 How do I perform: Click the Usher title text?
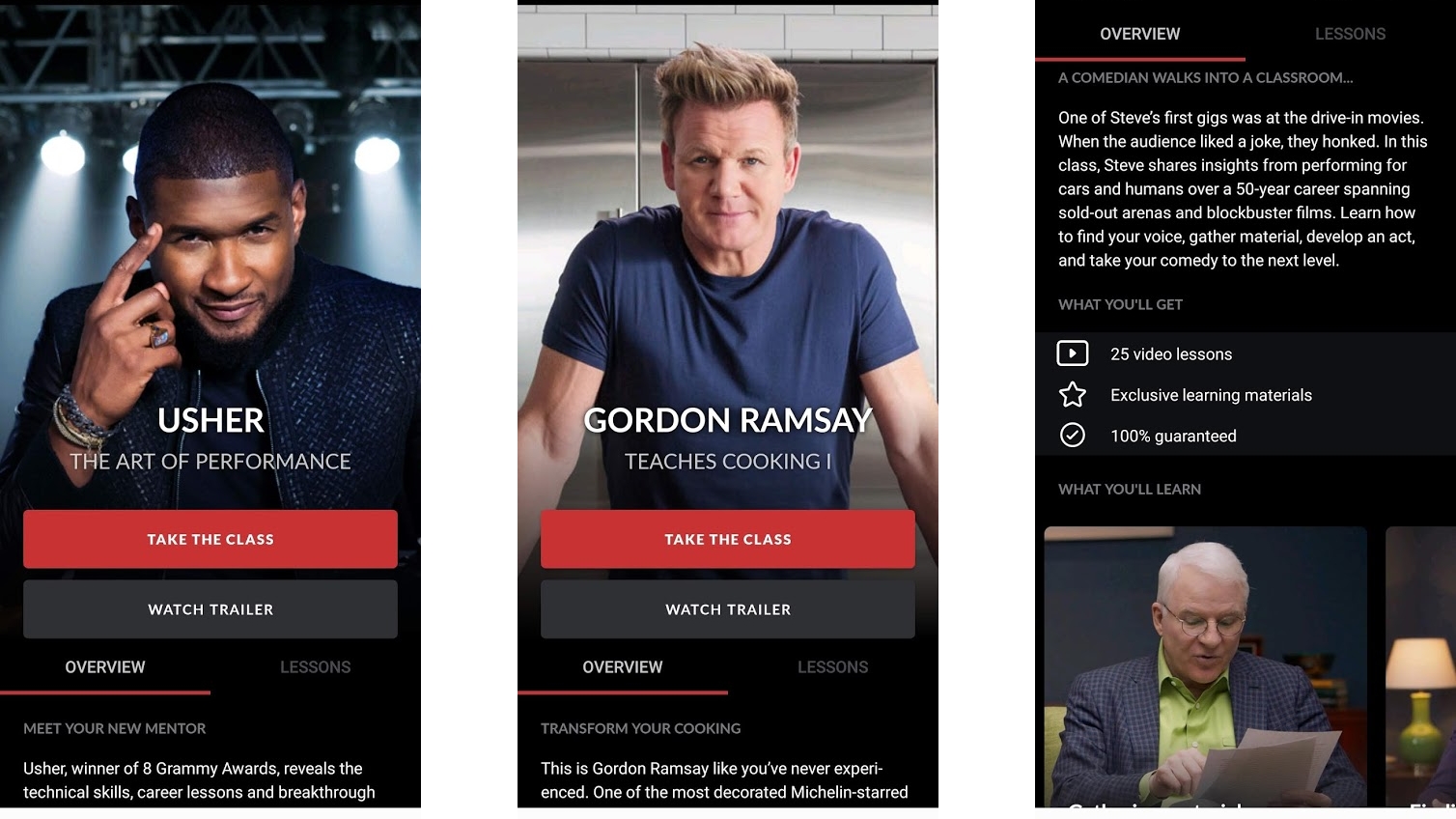pos(210,420)
